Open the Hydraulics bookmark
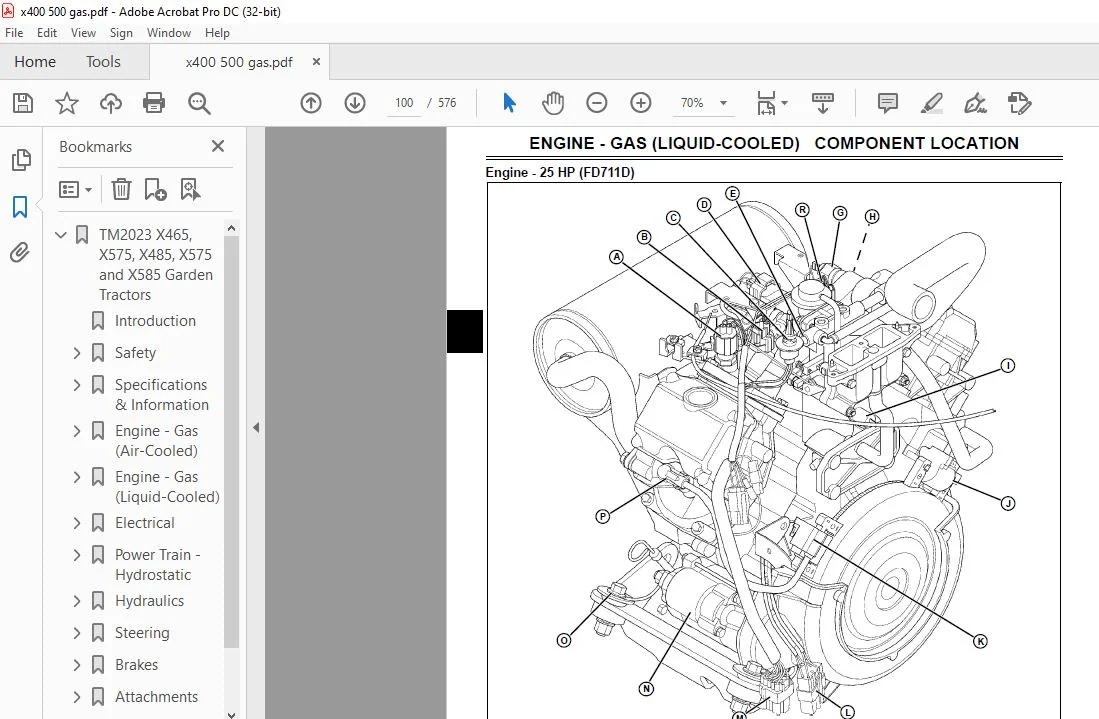 click(x=149, y=601)
